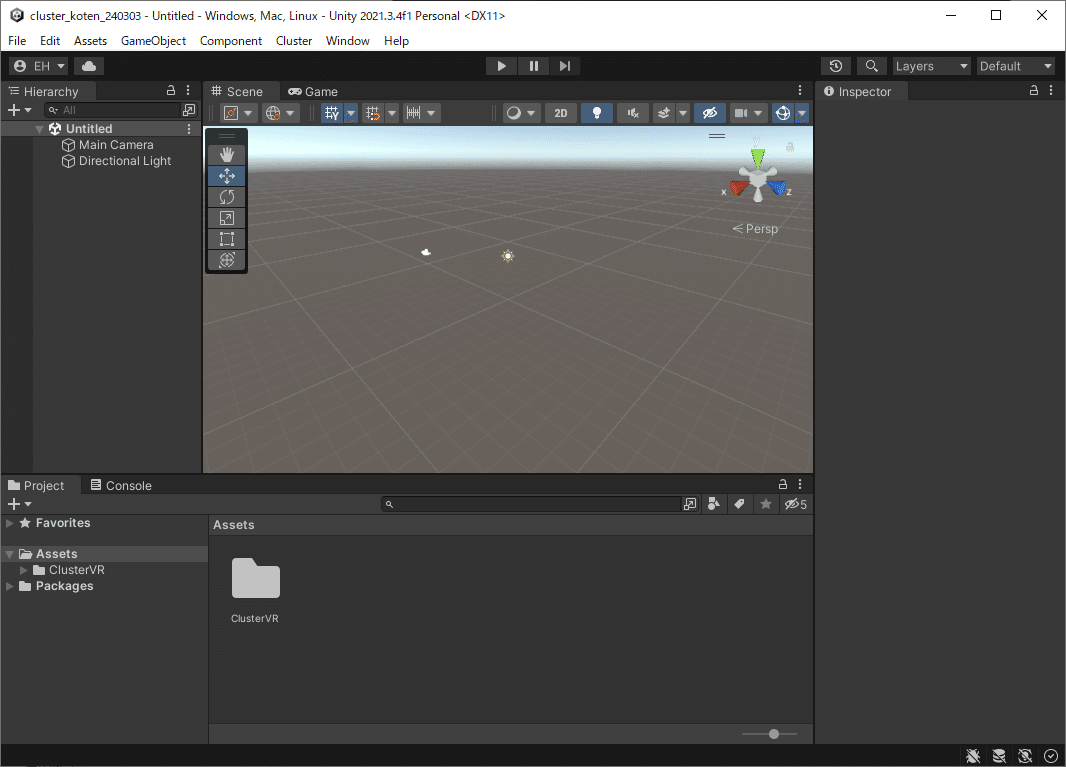Toggle scene audio mute icon
The image size is (1066, 767).
pyautogui.click(x=632, y=113)
